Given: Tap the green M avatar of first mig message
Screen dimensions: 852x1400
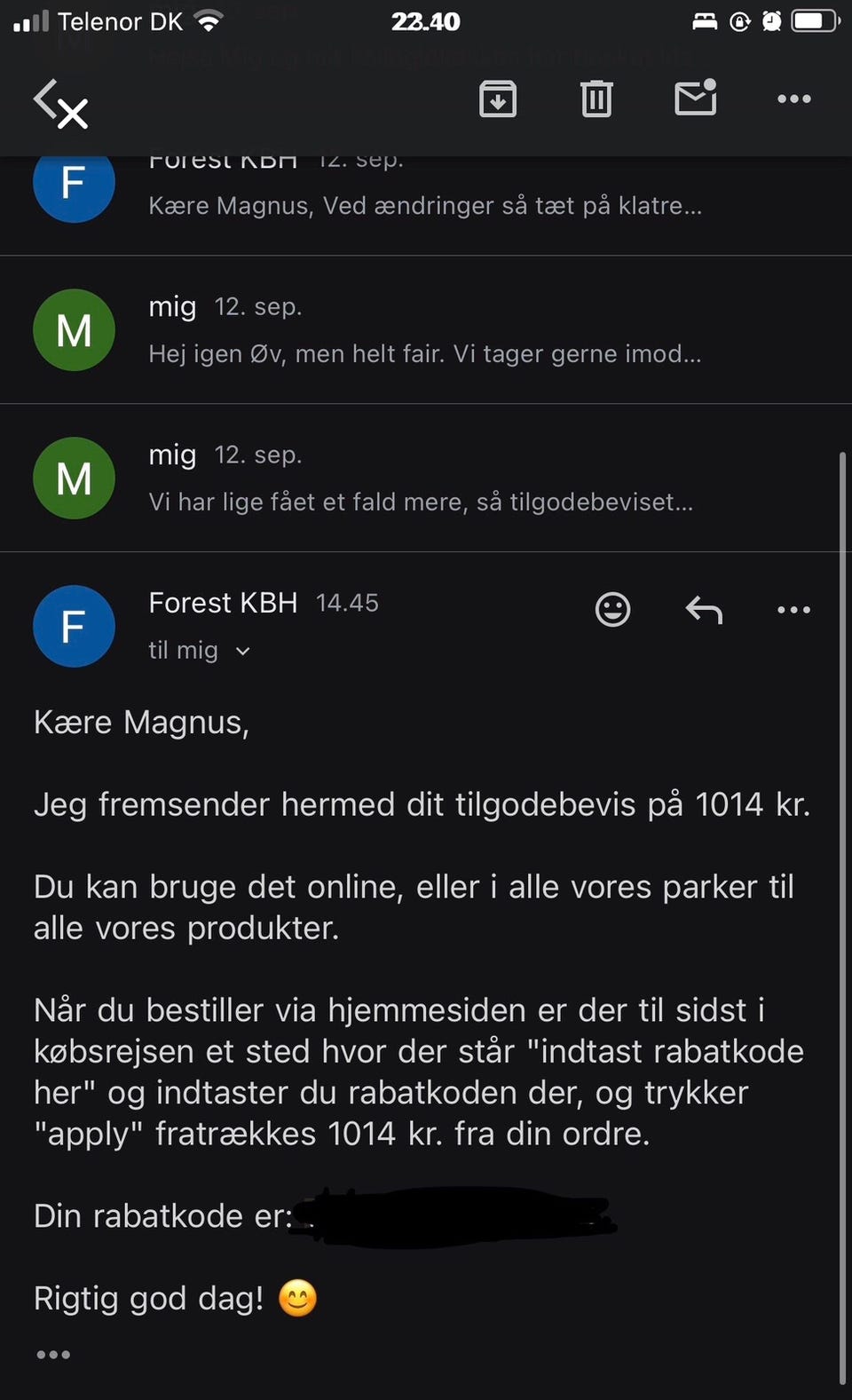Looking at the screenshot, I should pyautogui.click(x=74, y=330).
